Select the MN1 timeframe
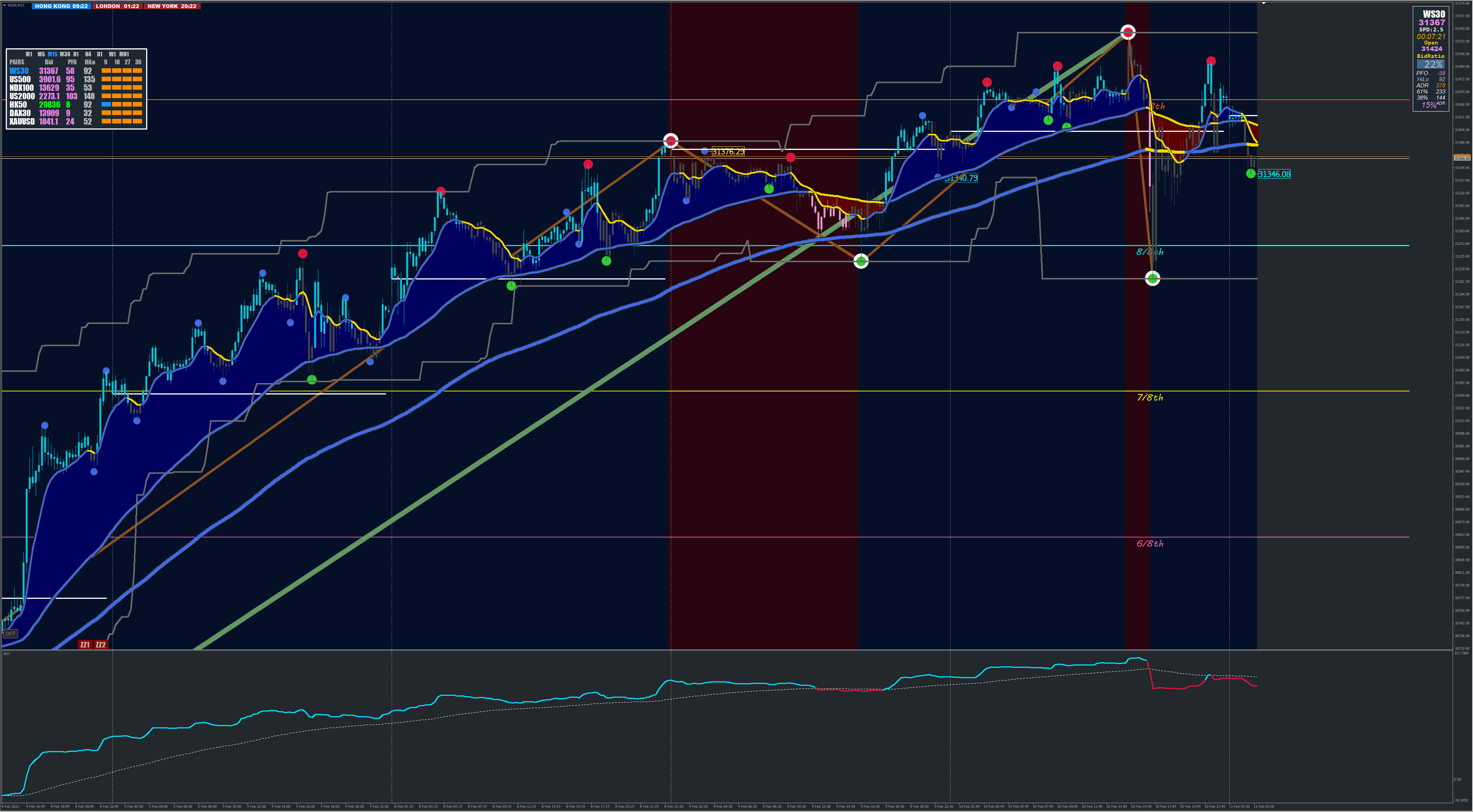The image size is (1473, 812). pos(124,54)
